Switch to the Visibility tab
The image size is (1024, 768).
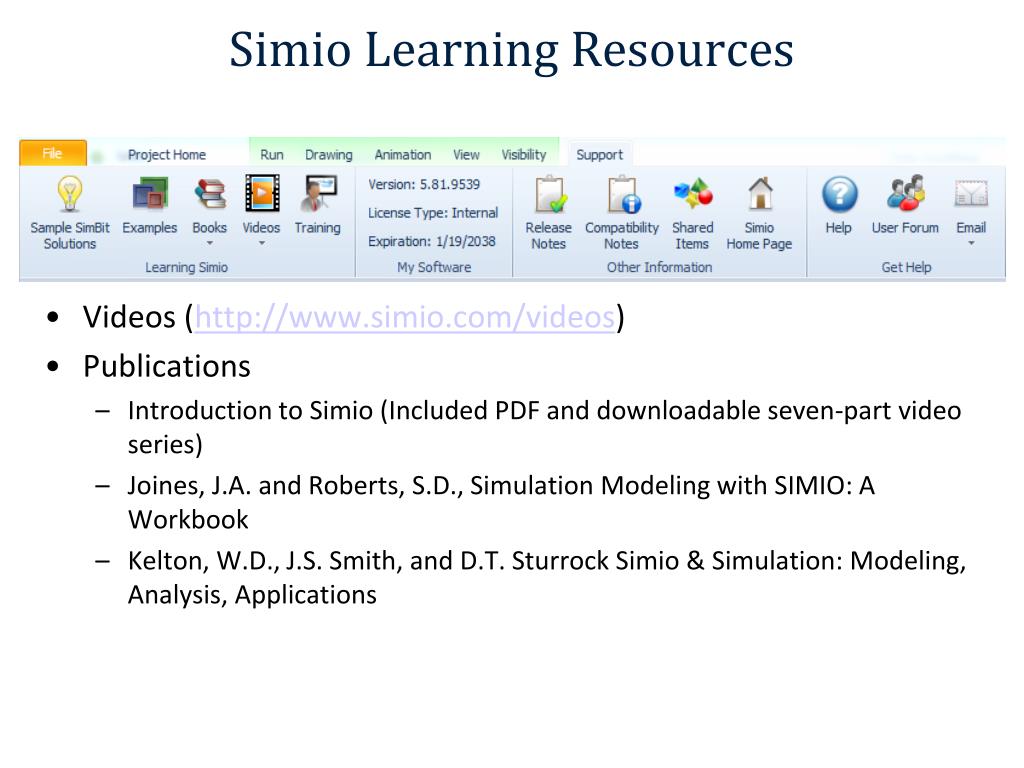pyautogui.click(x=524, y=155)
